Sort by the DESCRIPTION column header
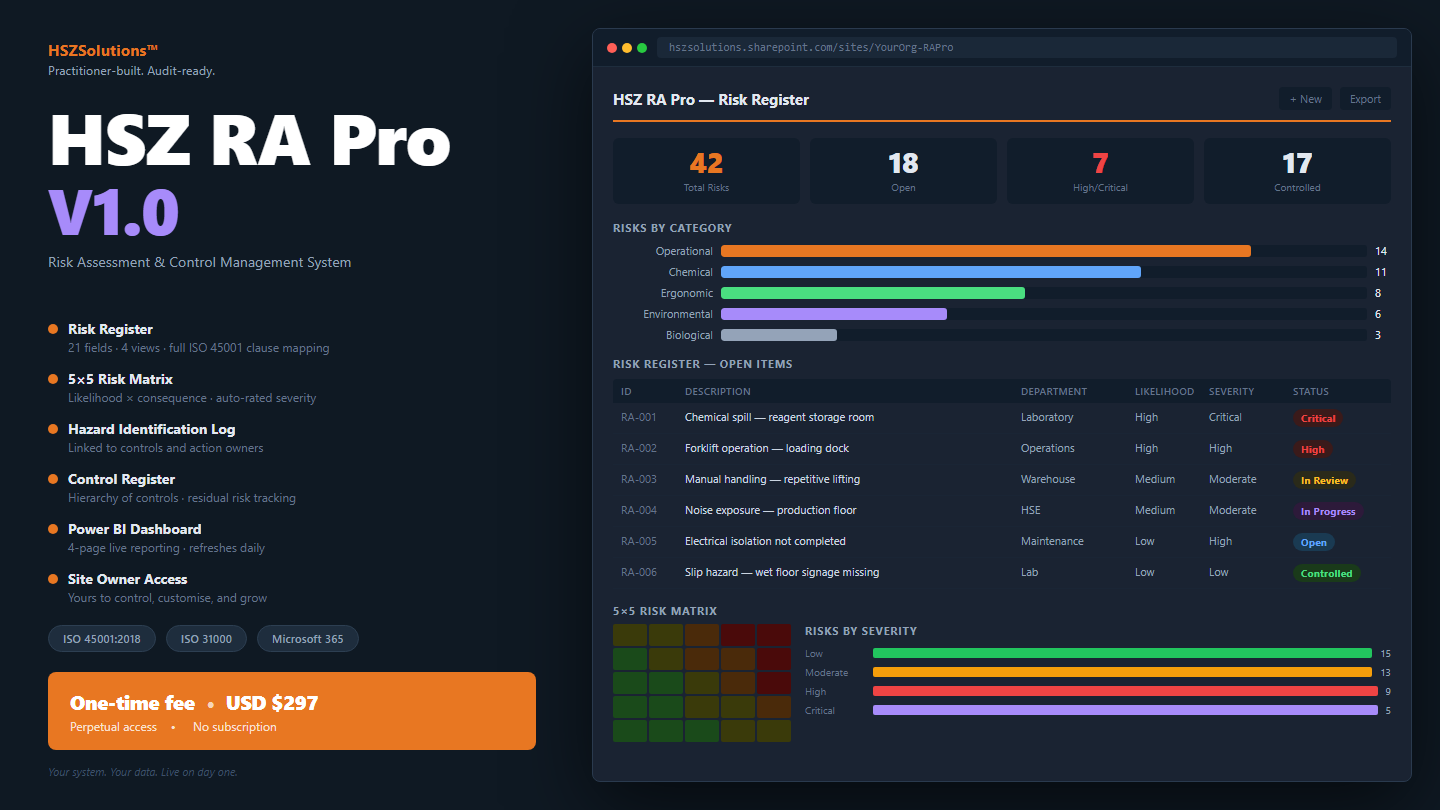The width and height of the screenshot is (1440, 810). (x=718, y=392)
